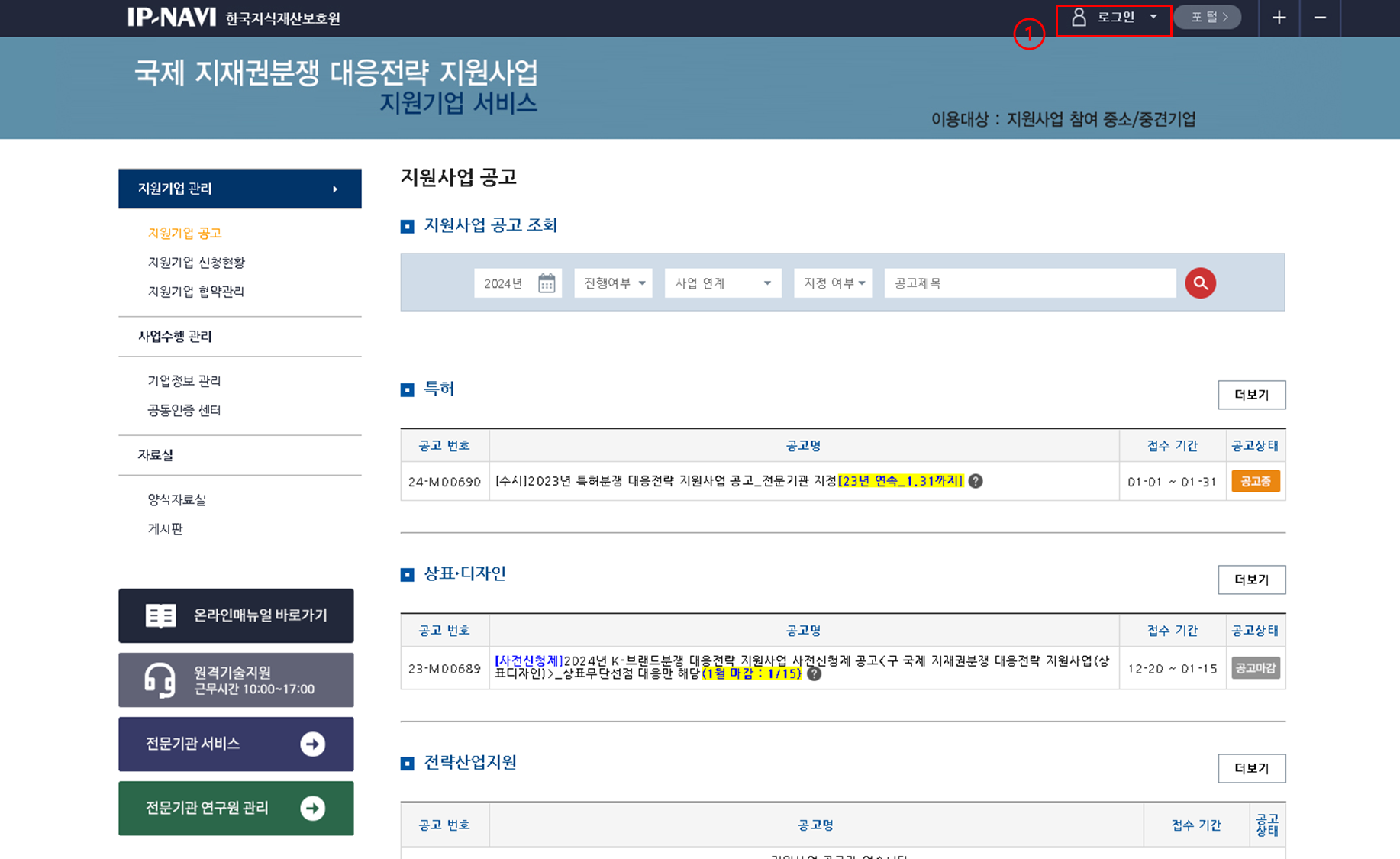Select 공동인증 센터 in sidebar menu

pyautogui.click(x=184, y=410)
